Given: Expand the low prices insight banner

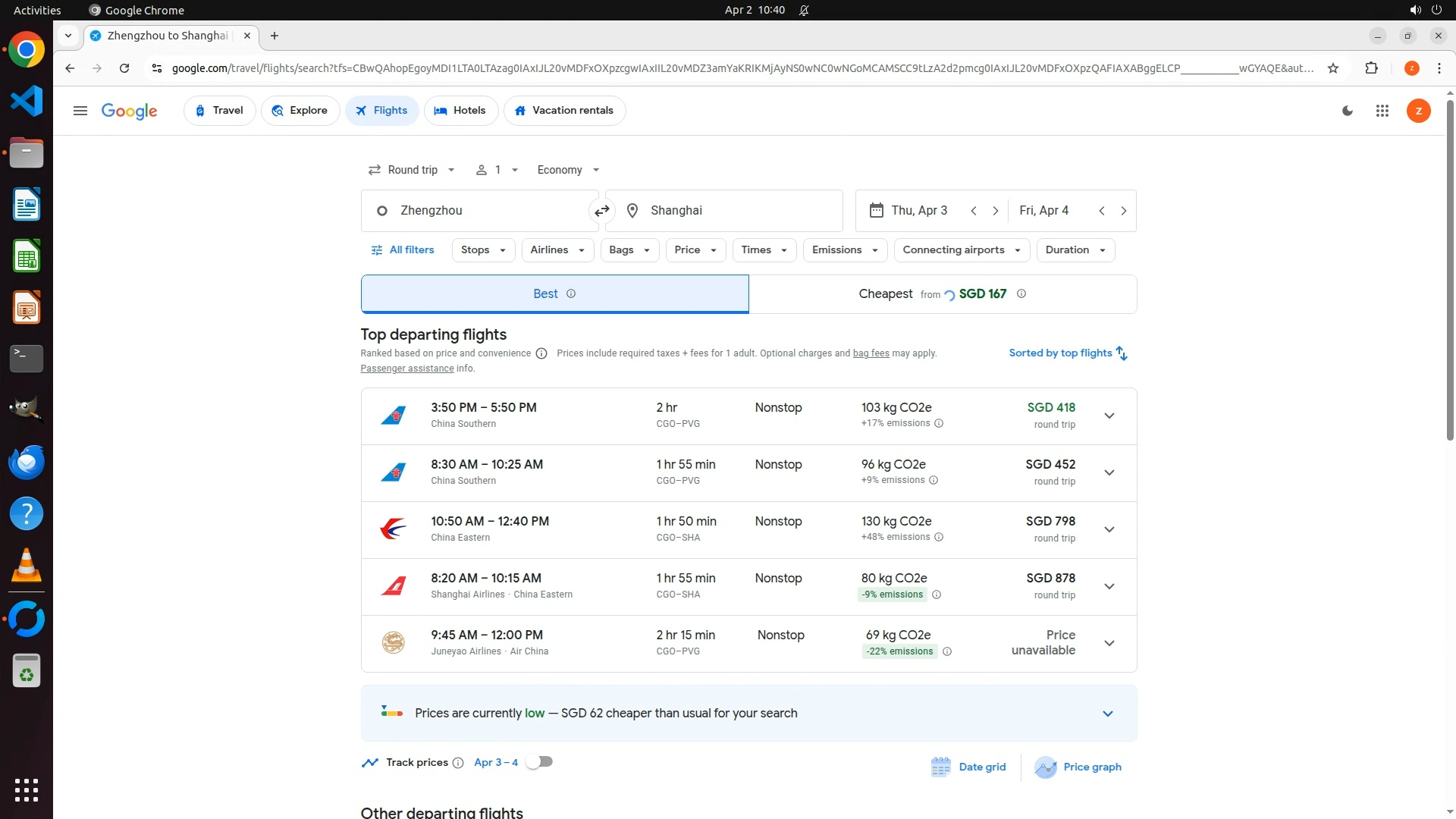Looking at the screenshot, I should 1107,714.
